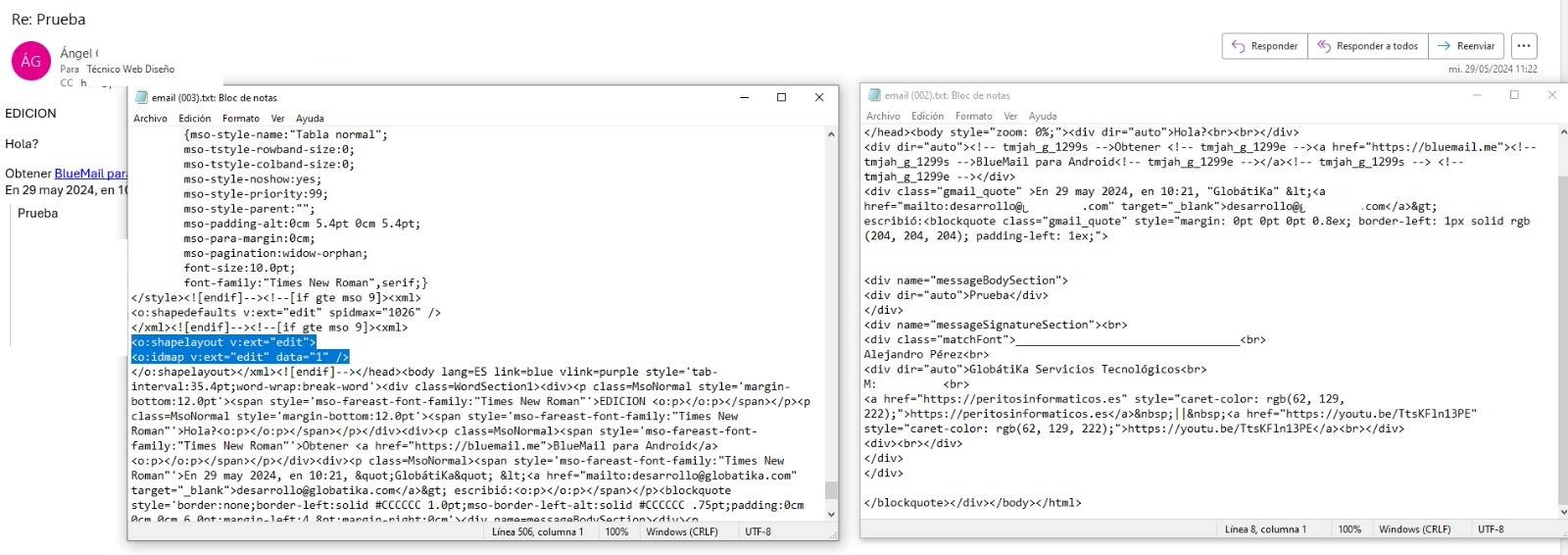Click highlighted line '<o:shapelayout v:ext="edit">'
1568x555 pixels.
click(x=223, y=342)
